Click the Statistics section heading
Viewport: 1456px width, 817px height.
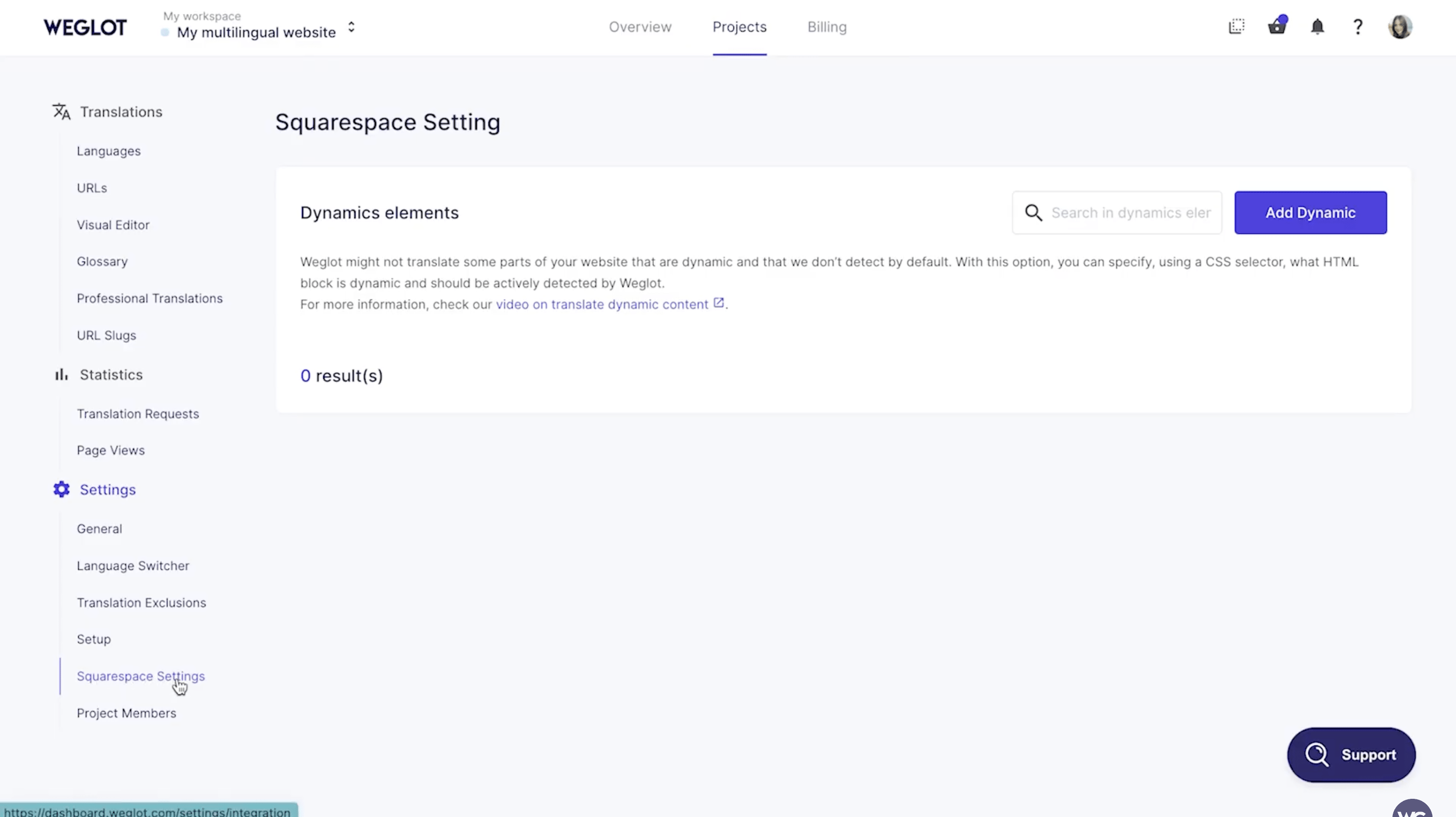(111, 374)
